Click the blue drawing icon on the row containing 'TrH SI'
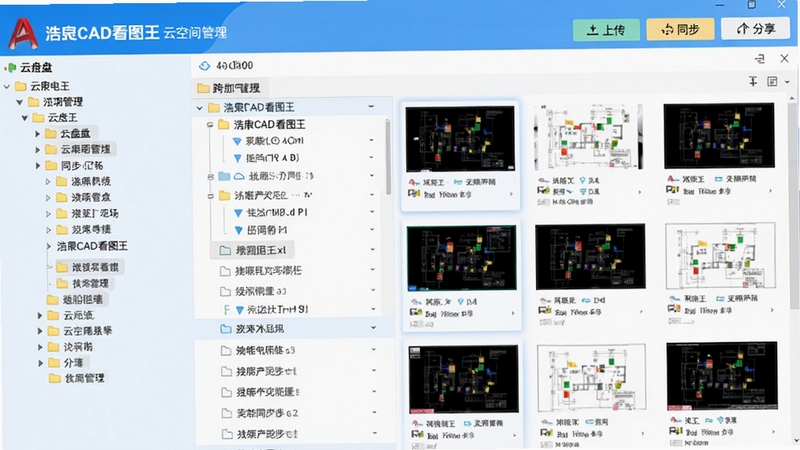The width and height of the screenshot is (800, 450). 239,310
